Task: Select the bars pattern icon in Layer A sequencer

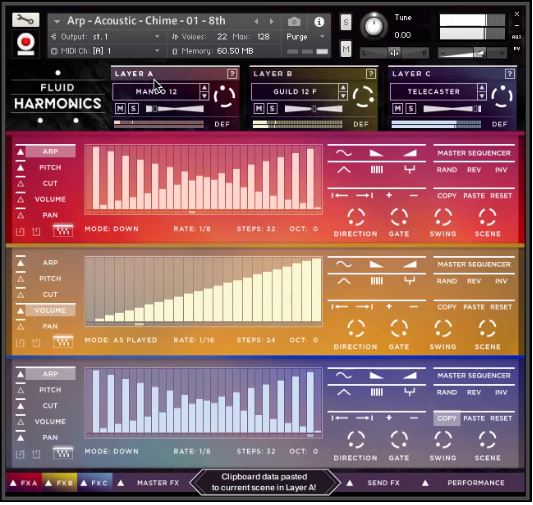Action: [x=376, y=170]
